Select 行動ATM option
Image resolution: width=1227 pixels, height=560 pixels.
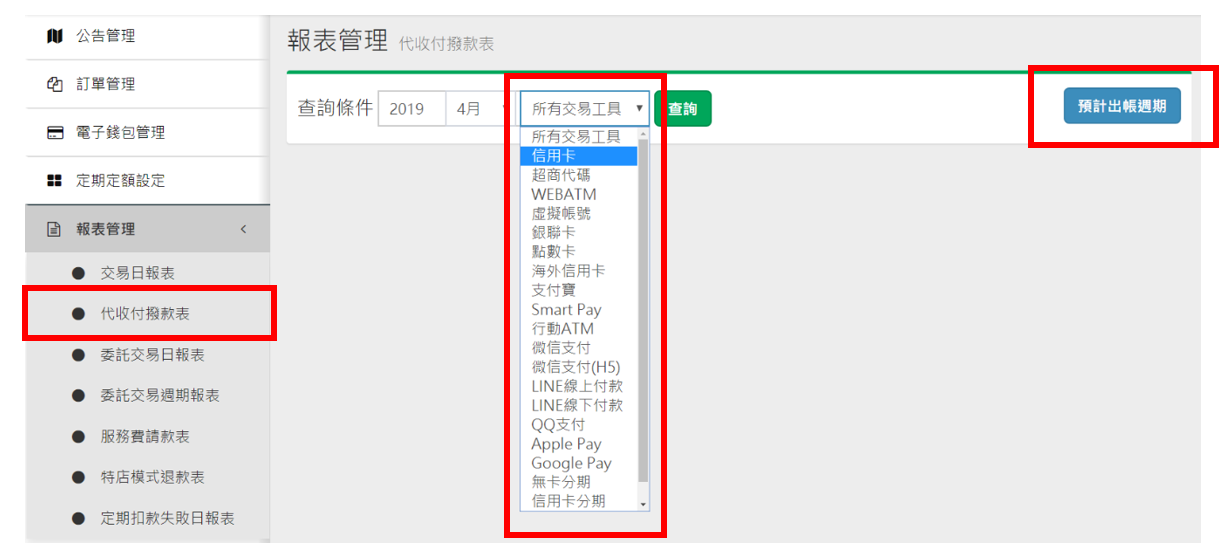click(578, 328)
